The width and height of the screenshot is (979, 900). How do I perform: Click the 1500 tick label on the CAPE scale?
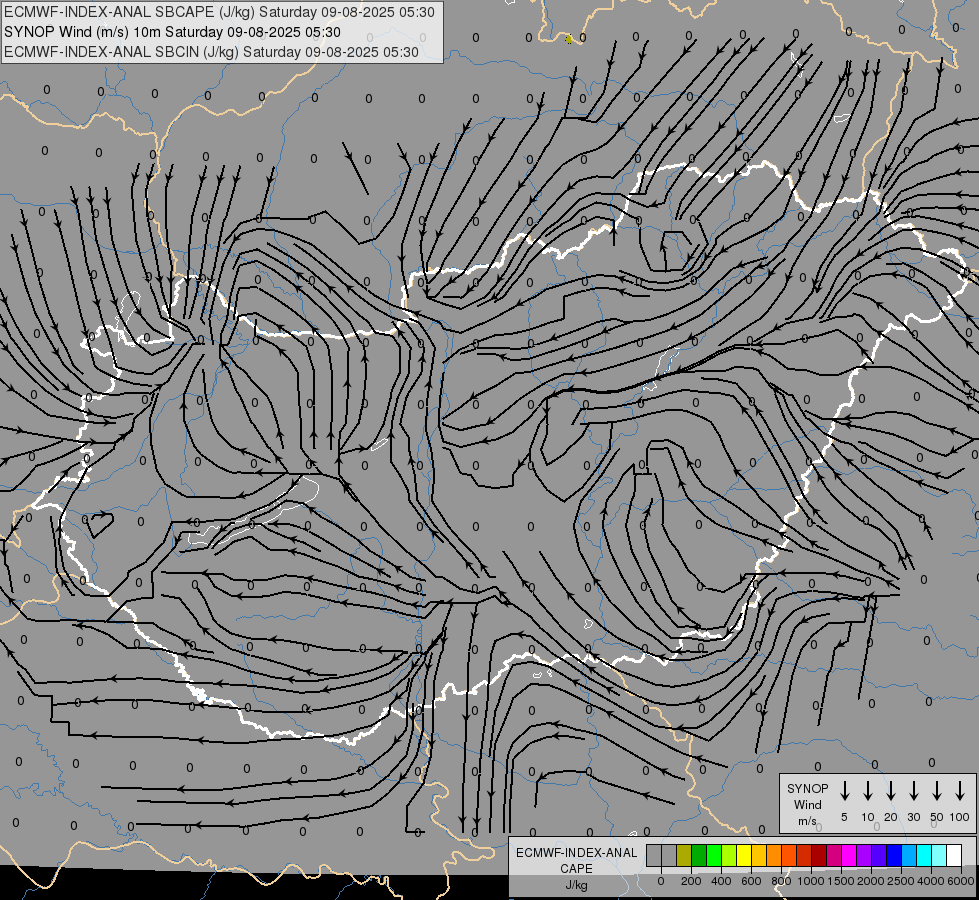tap(841, 881)
